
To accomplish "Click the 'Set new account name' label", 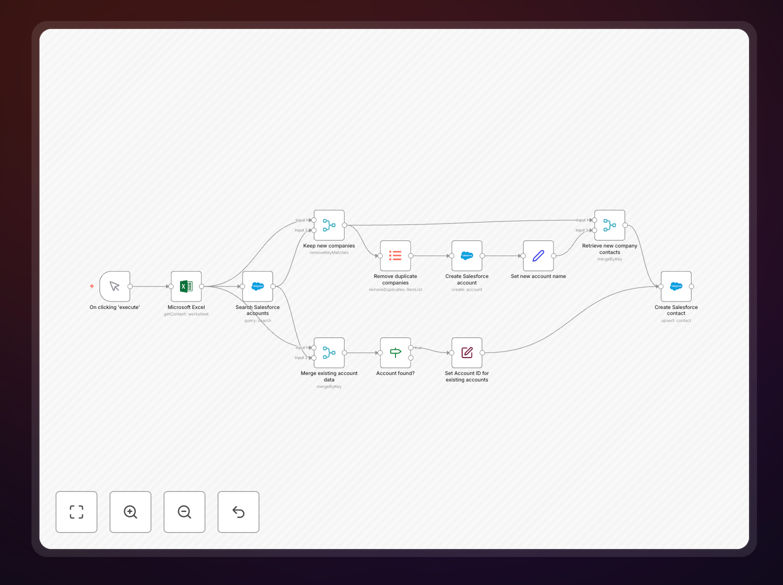I will click(538, 276).
